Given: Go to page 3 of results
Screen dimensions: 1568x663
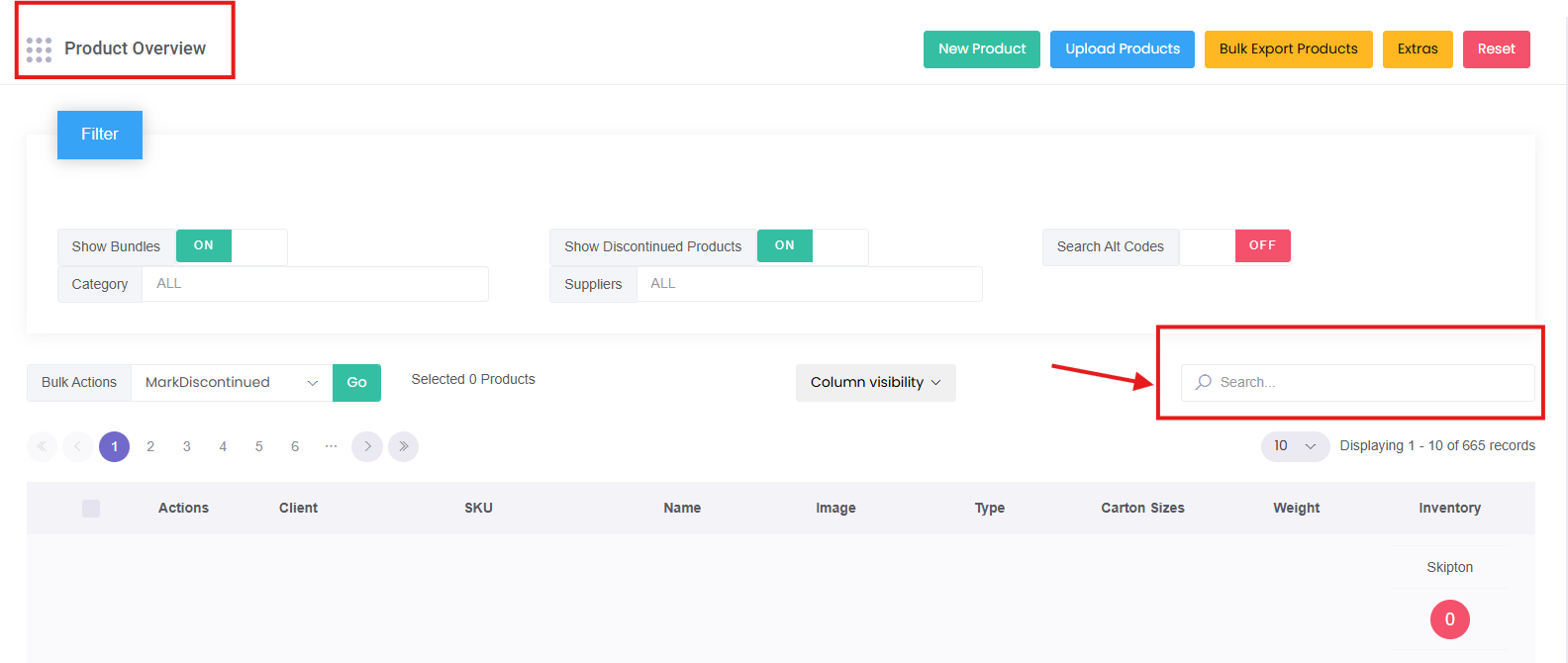Looking at the screenshot, I should (x=186, y=446).
